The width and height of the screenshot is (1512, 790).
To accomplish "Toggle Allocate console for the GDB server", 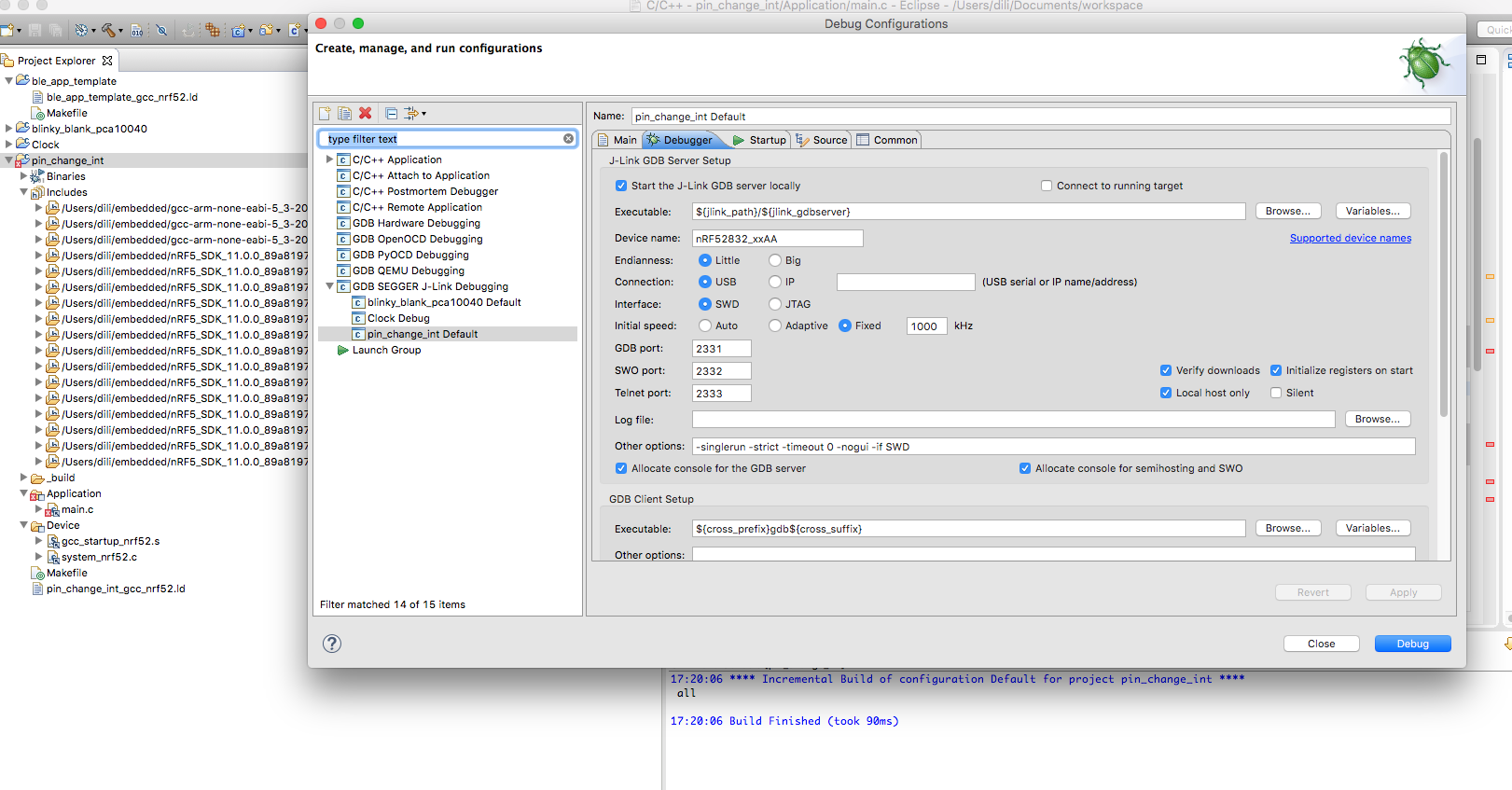I will (621, 468).
